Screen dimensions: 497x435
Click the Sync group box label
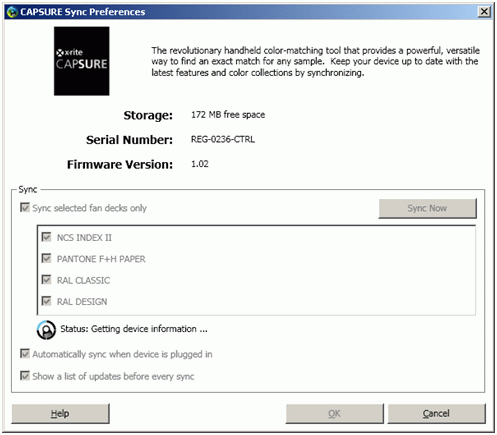27,190
